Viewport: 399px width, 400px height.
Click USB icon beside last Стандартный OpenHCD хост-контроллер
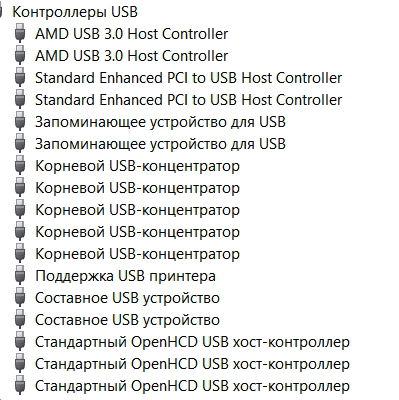pos(20,385)
